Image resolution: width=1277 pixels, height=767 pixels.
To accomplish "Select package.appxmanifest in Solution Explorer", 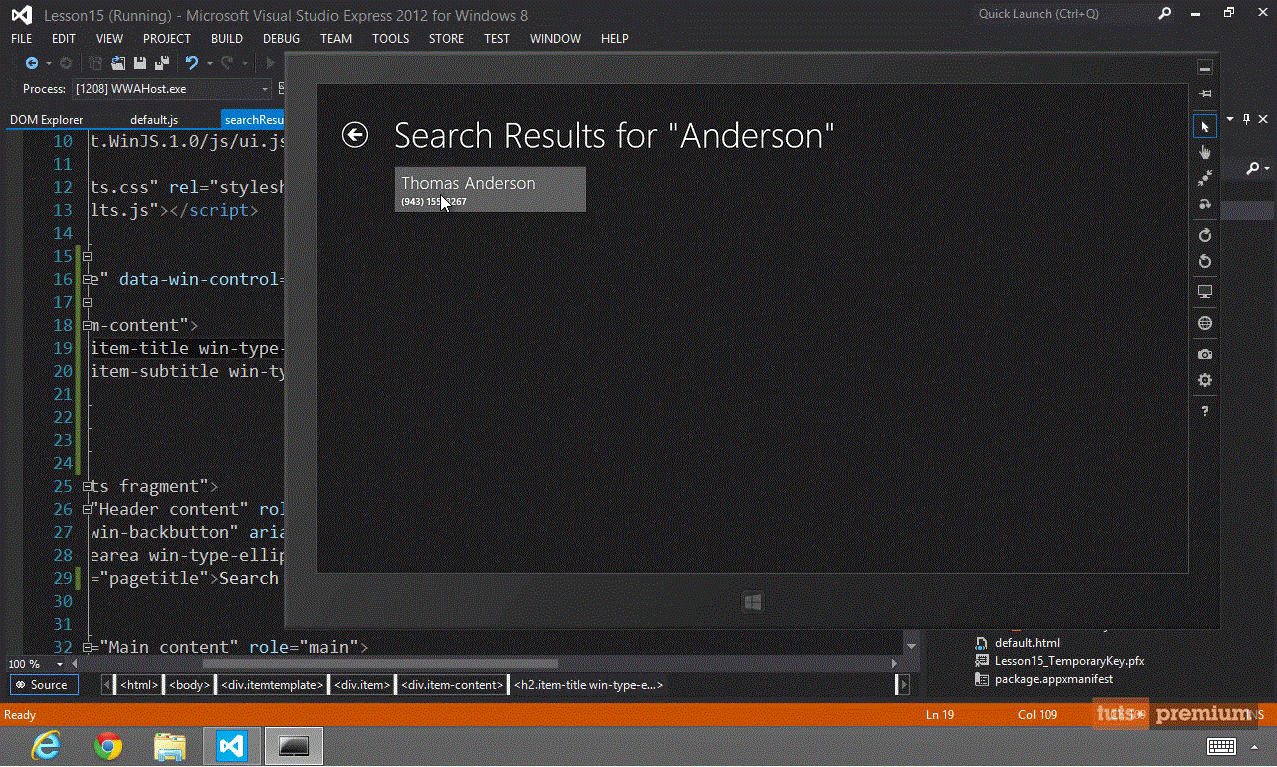I will pos(1053,679).
